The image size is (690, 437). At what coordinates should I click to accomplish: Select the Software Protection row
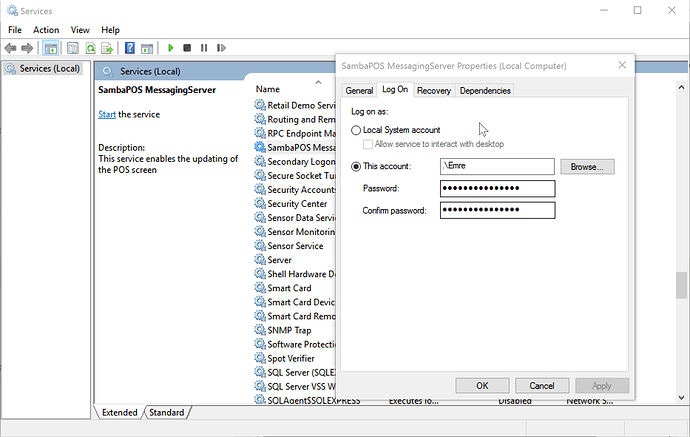[x=295, y=345]
